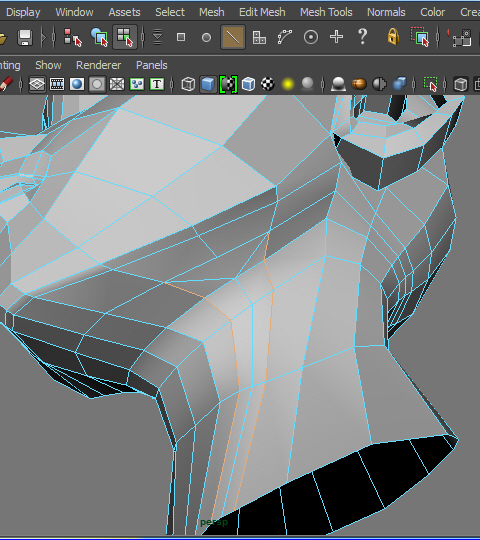Expand collapsed toolbar arrow next to save

(x=43, y=37)
